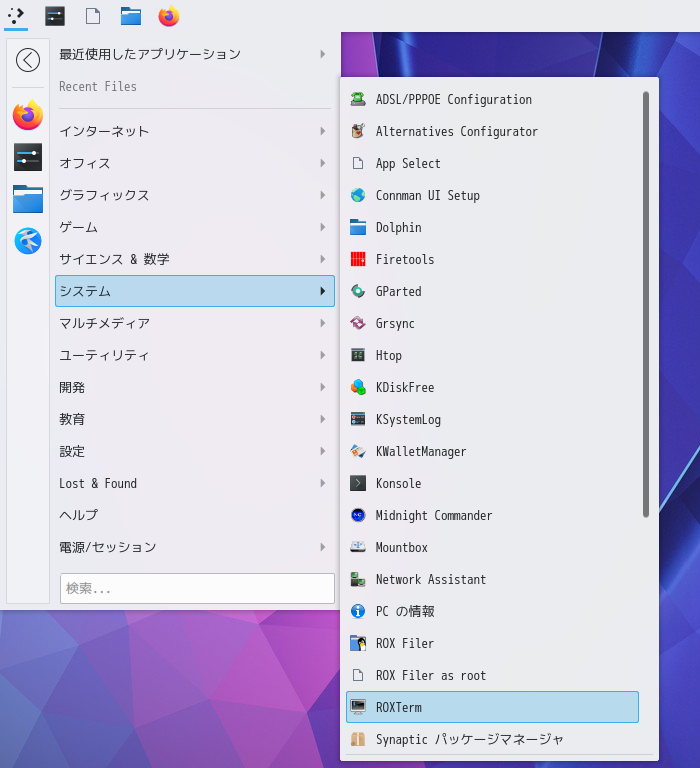Open Network Assistant by its label
Screen dimensions: 700x768
(431, 579)
